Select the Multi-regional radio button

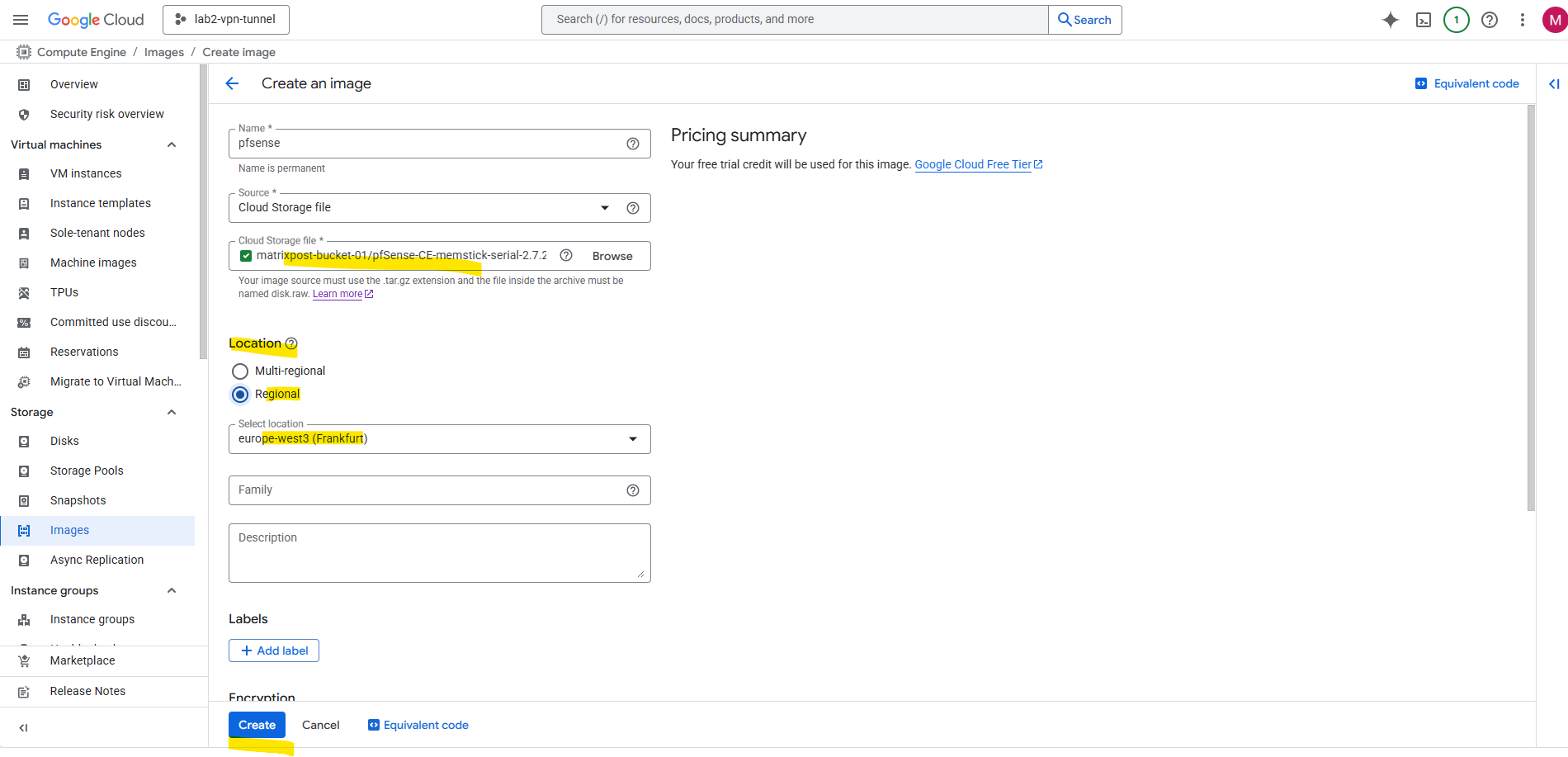[240, 371]
